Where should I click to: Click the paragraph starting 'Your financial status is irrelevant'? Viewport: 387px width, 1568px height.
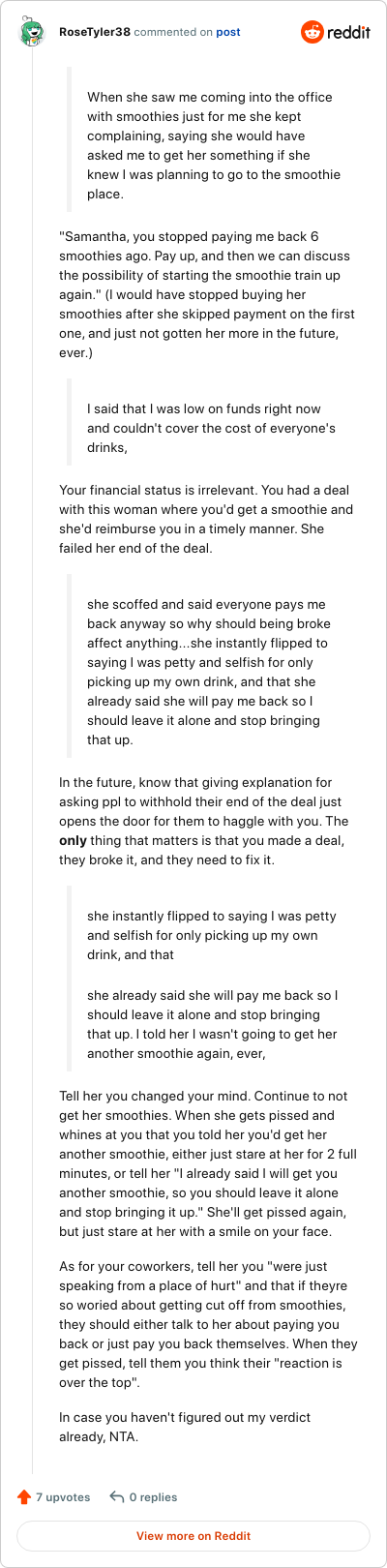(x=206, y=519)
